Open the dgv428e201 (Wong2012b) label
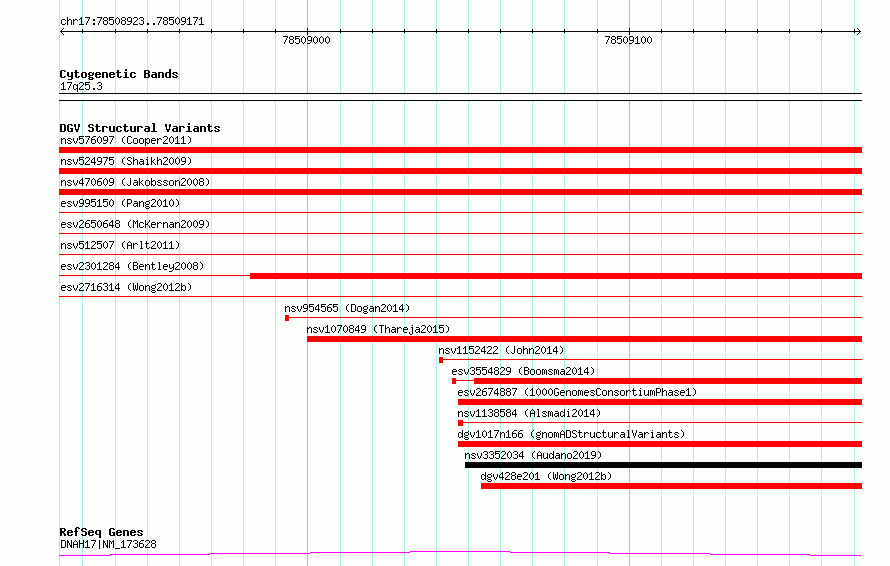890x566 pixels. 546,476
